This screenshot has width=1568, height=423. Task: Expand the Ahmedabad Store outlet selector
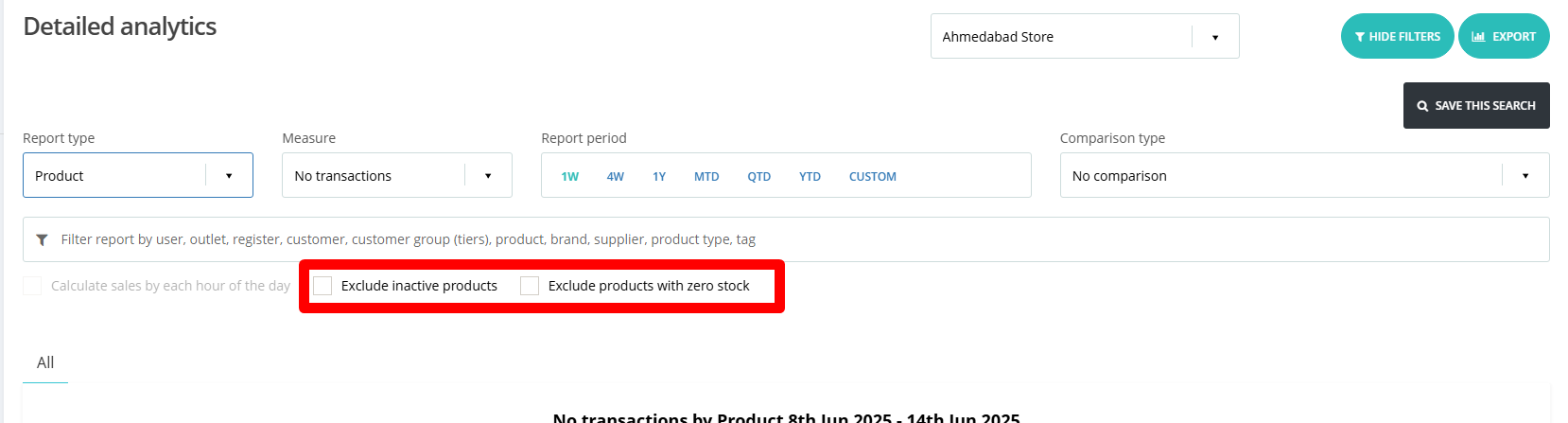1085,36
